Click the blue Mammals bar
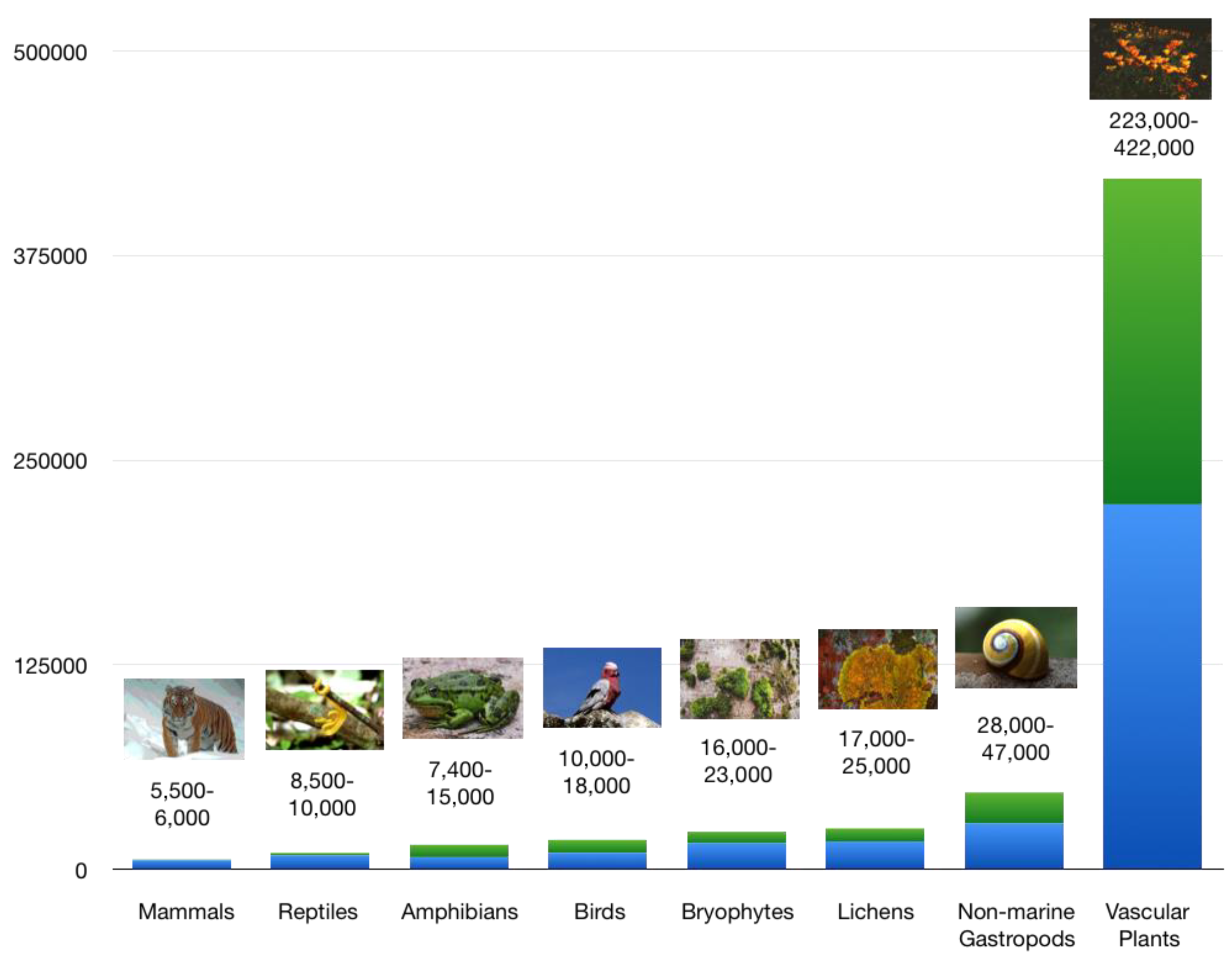The image size is (1232, 959). pyautogui.click(x=182, y=864)
